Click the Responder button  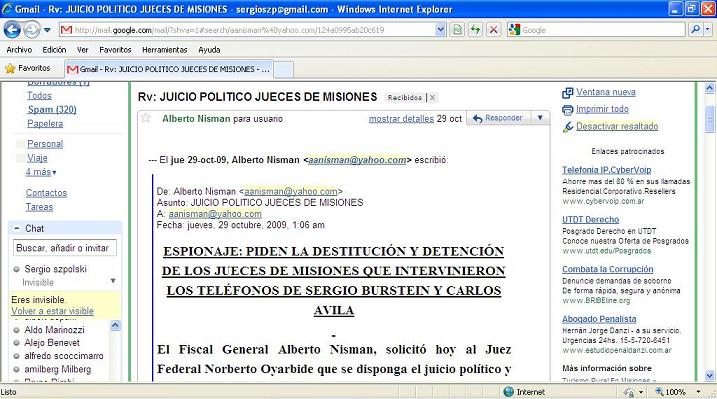pos(498,118)
